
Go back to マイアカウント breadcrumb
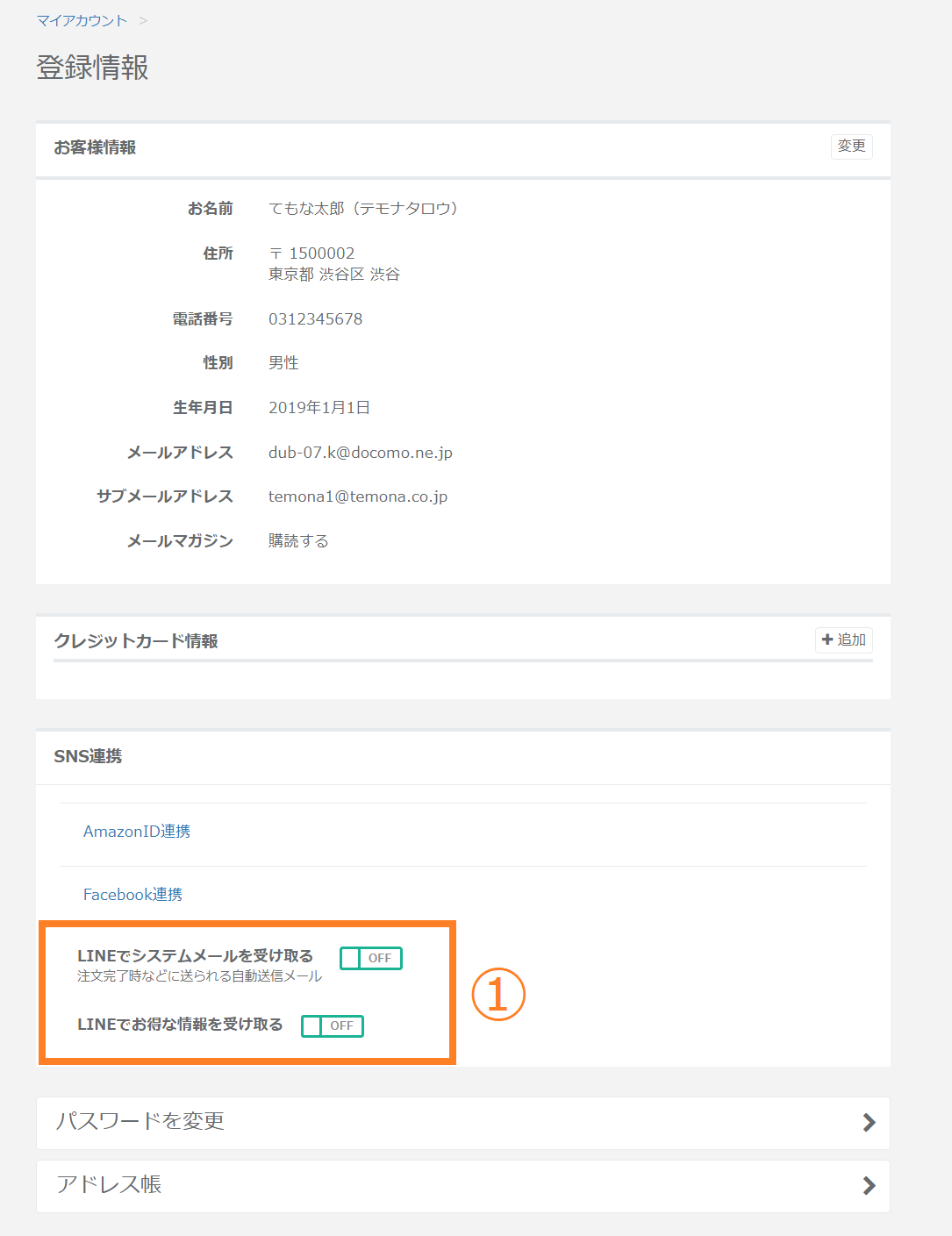[x=82, y=20]
